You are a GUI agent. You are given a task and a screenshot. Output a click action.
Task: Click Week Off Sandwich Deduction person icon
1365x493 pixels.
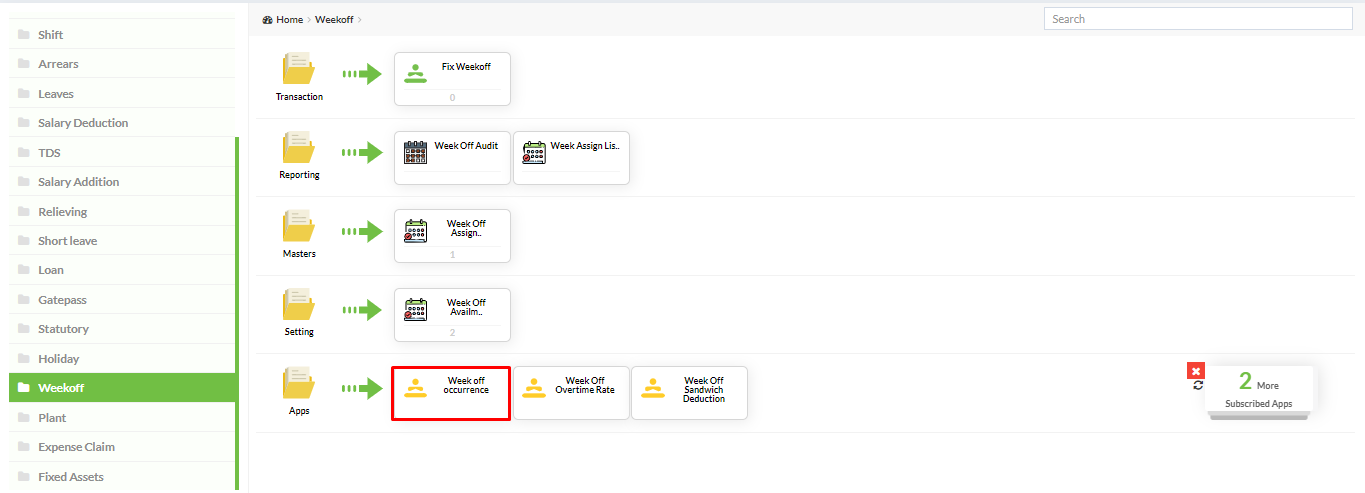[x=653, y=387]
